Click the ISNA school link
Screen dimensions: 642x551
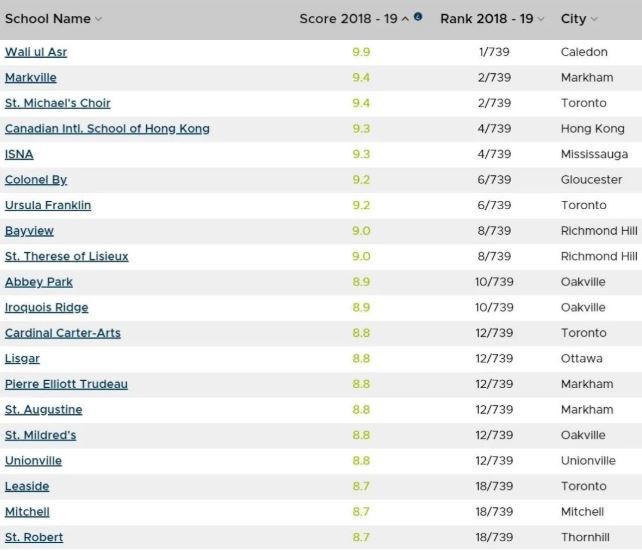(19, 154)
